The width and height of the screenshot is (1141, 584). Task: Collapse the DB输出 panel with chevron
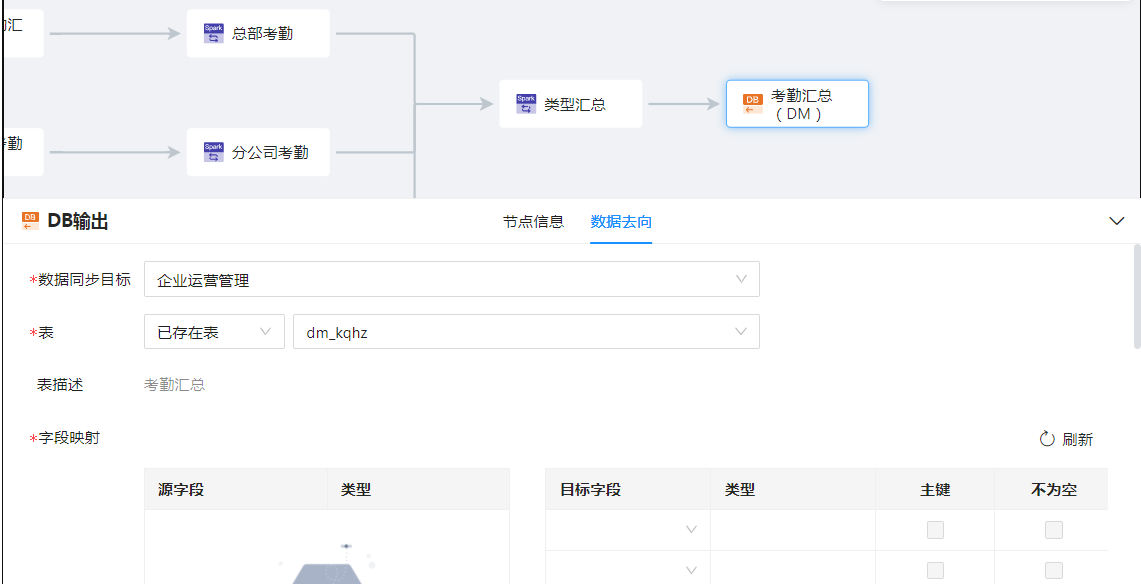(1117, 221)
